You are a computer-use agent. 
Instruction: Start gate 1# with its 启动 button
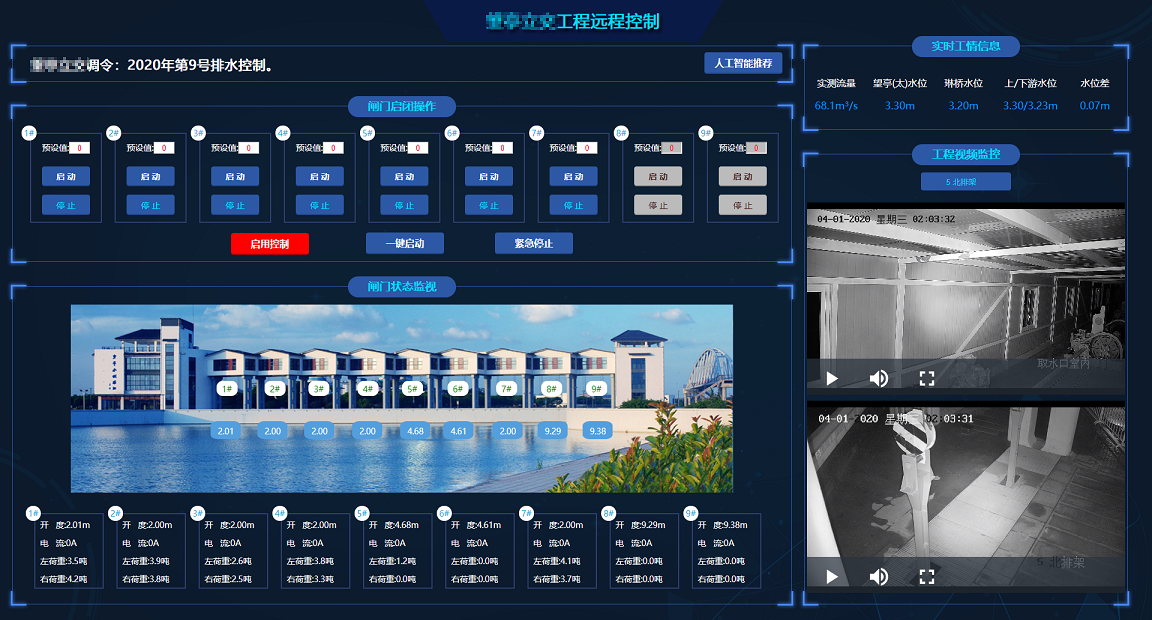(x=66, y=176)
